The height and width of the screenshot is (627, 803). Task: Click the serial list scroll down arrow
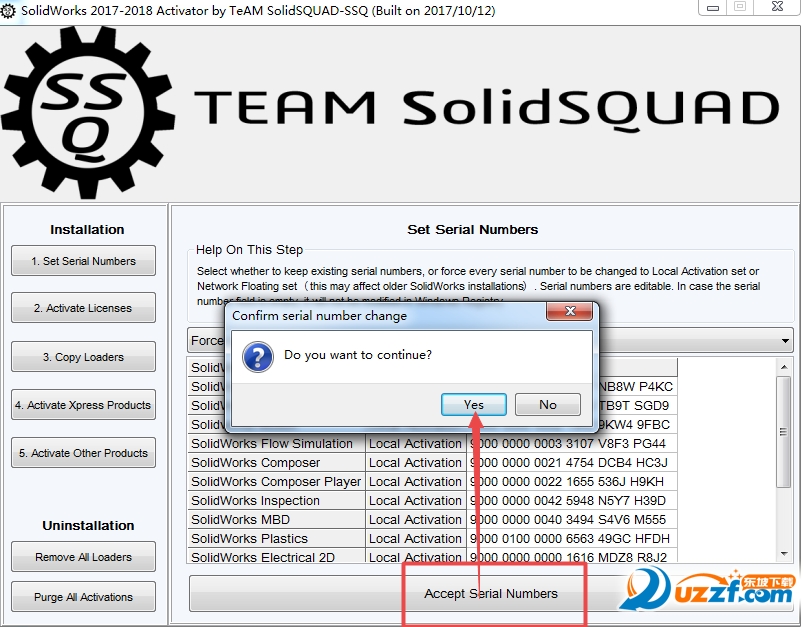(784, 554)
